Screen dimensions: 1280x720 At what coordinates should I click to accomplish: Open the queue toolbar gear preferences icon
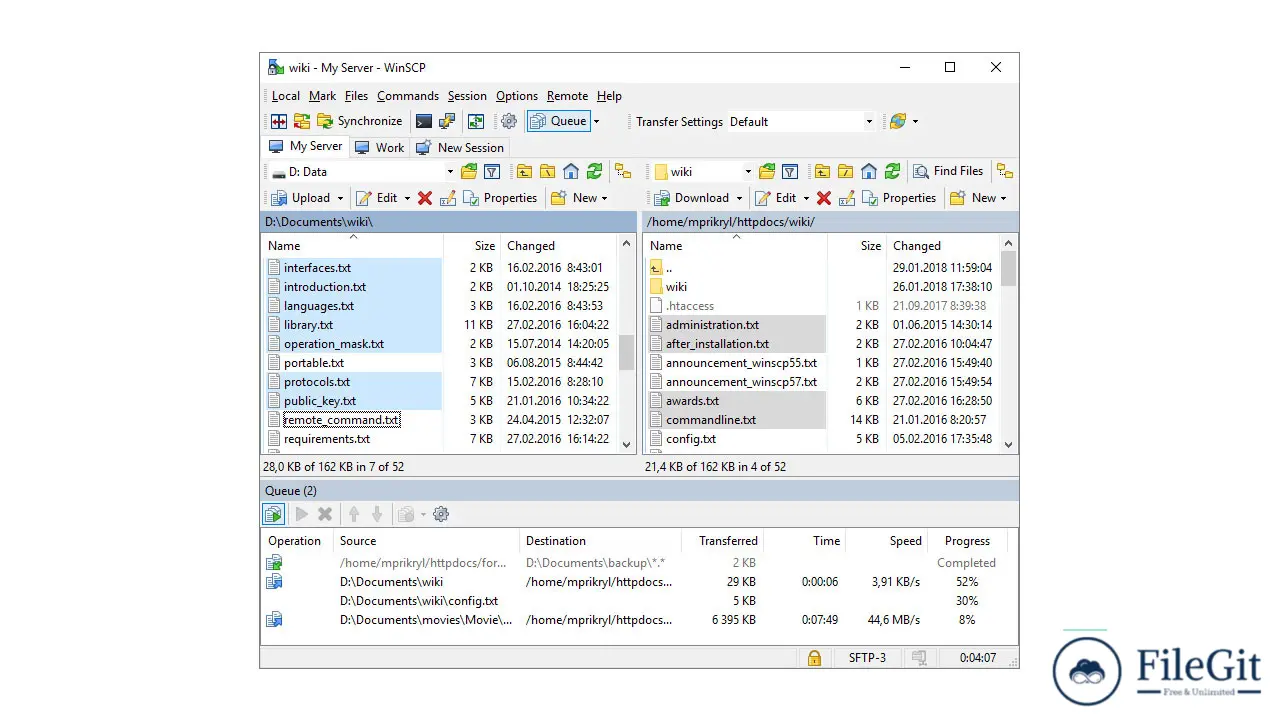(x=441, y=514)
